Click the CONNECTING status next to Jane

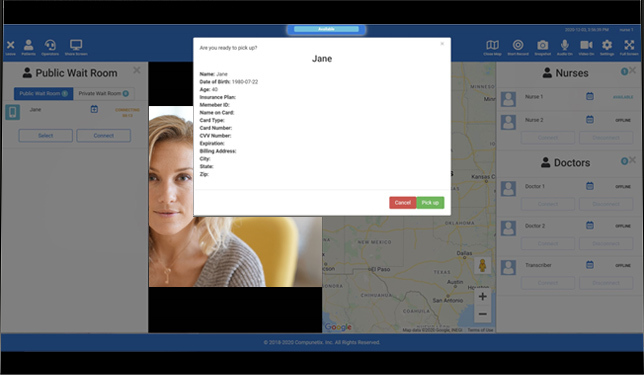[x=127, y=110]
